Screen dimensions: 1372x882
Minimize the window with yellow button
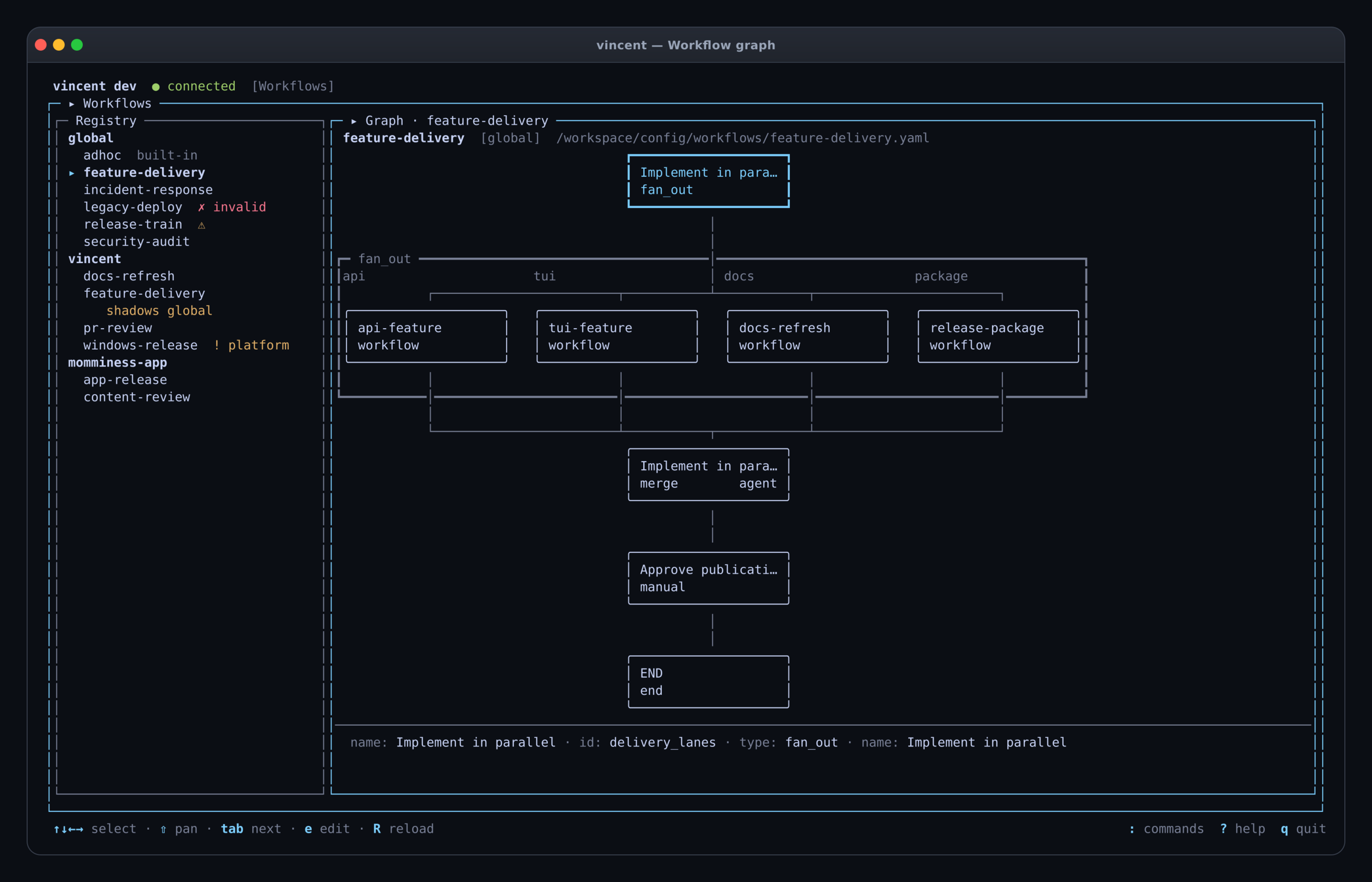[59, 45]
